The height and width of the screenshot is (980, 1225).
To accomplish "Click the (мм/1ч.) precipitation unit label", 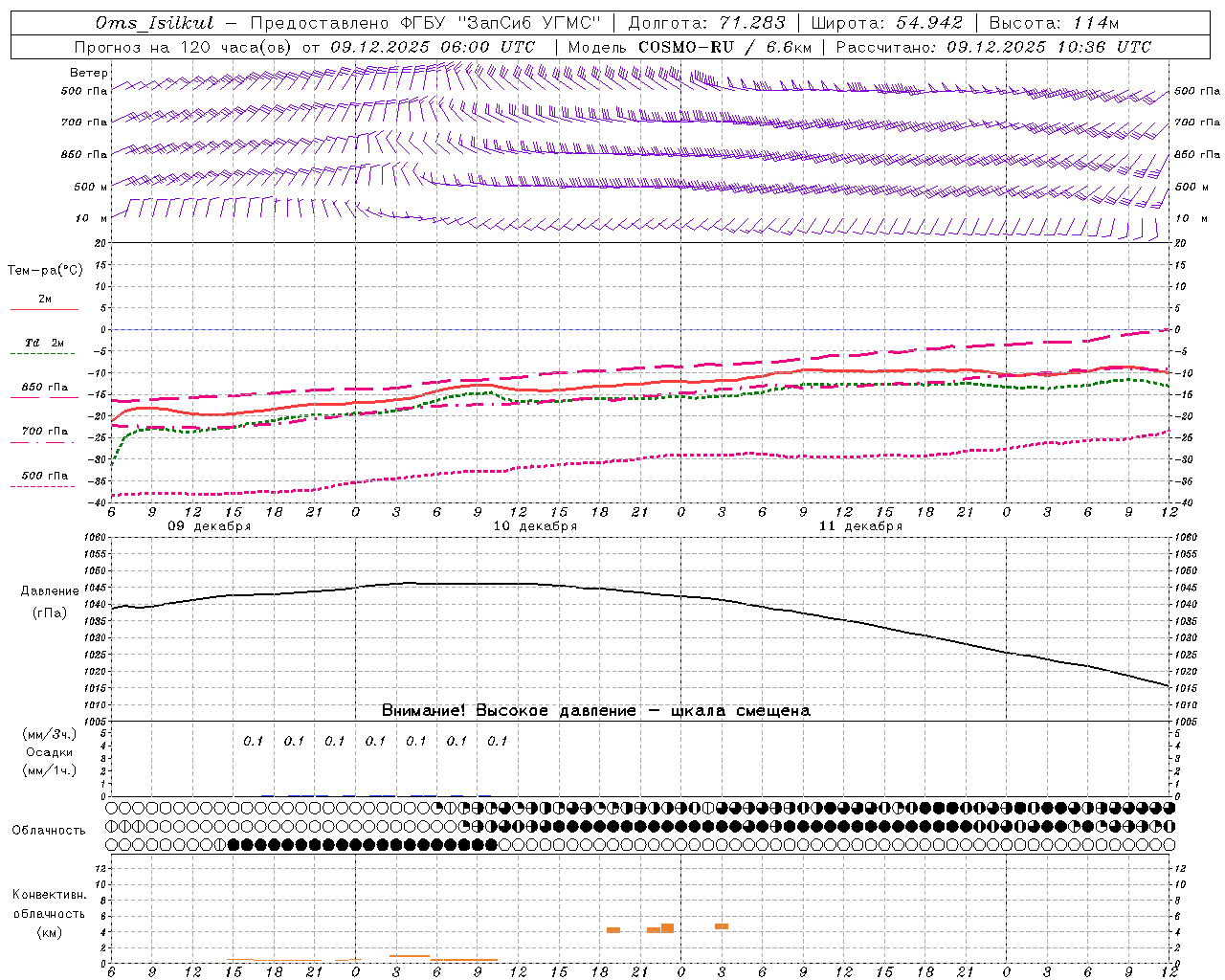I will pyautogui.click(x=50, y=770).
